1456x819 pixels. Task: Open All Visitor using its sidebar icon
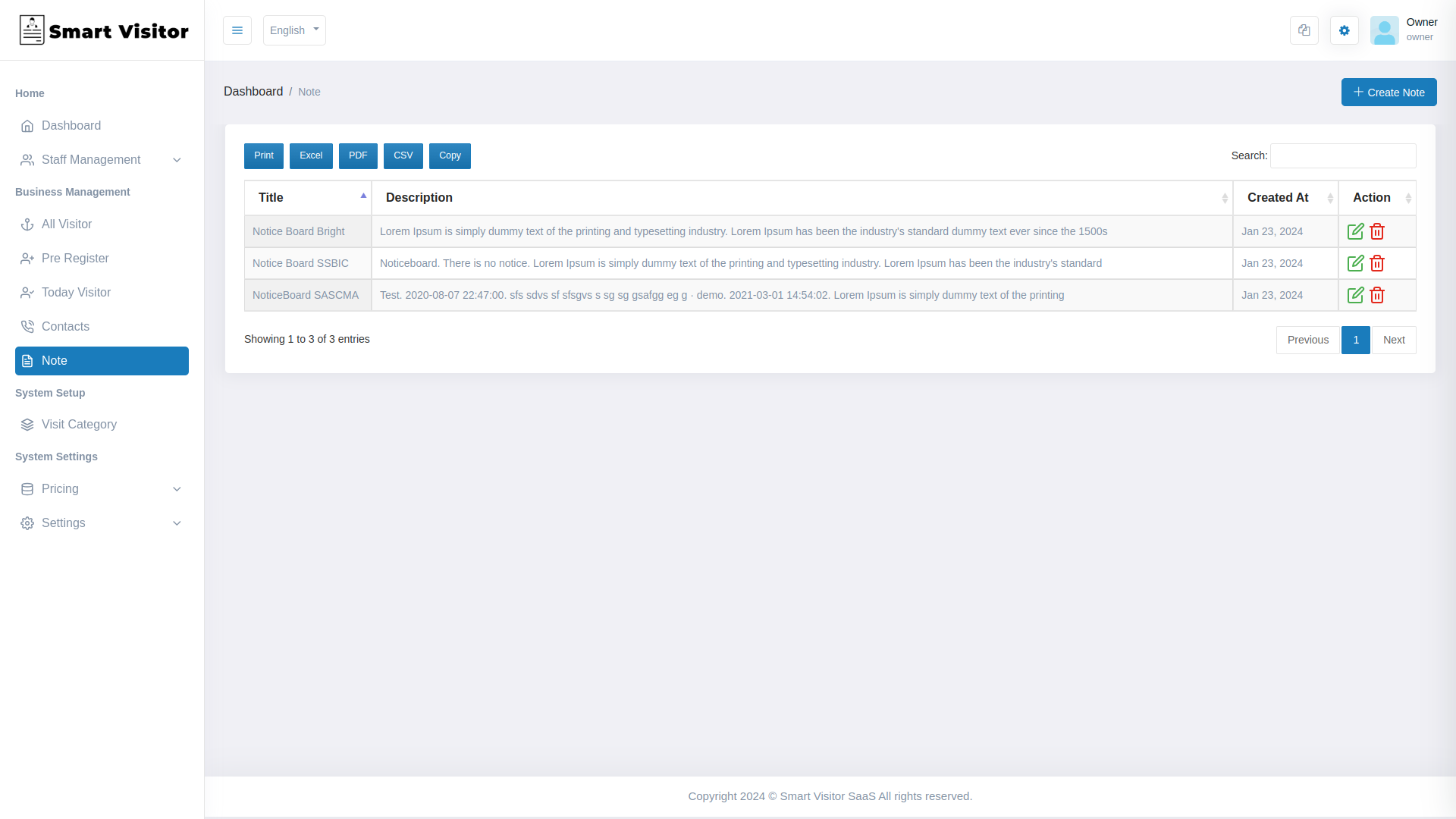28,224
